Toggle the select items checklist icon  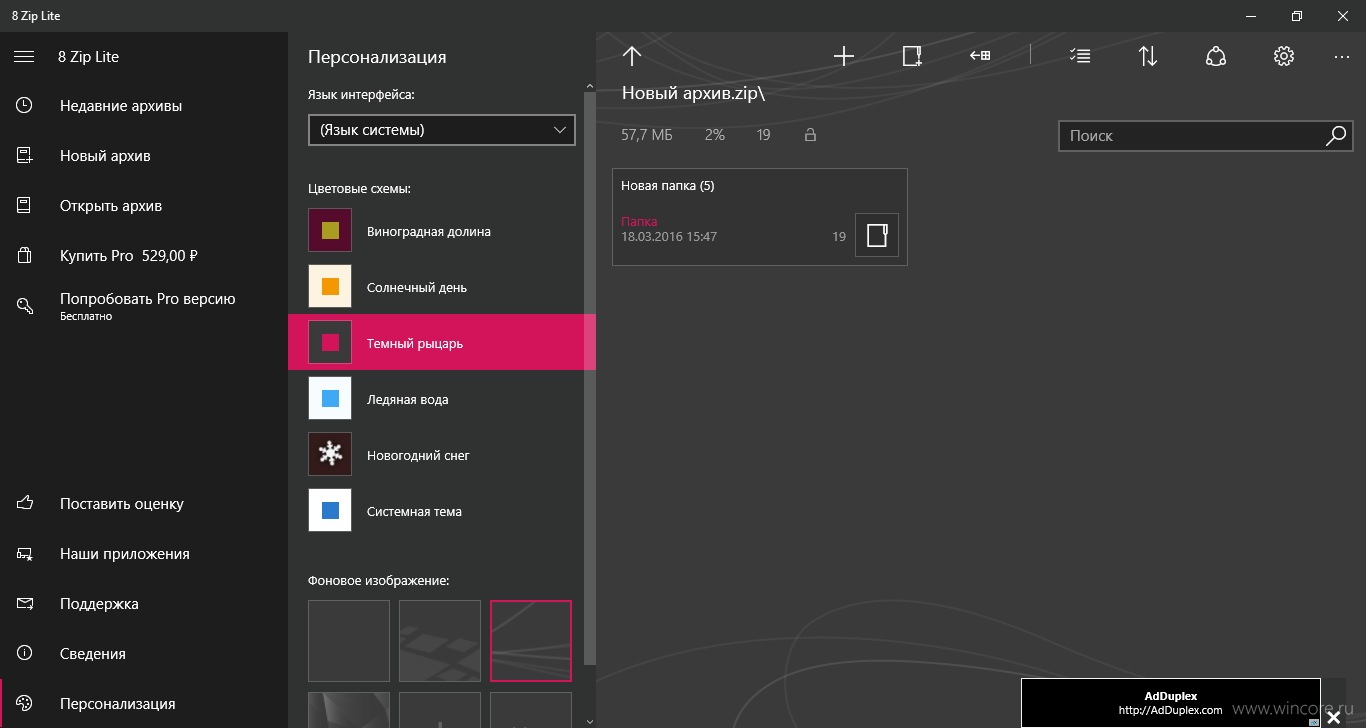tap(1080, 56)
